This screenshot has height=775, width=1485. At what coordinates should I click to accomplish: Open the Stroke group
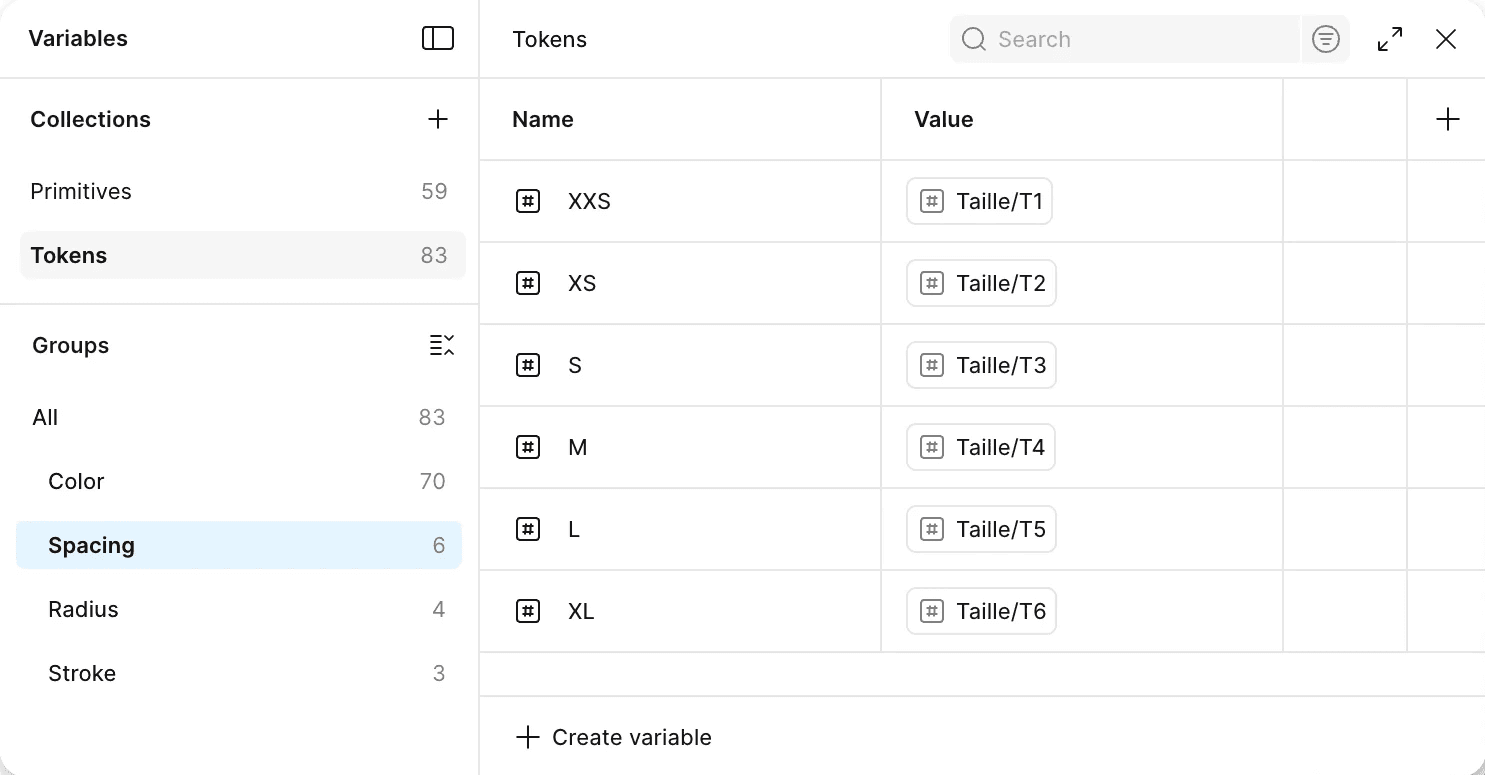point(82,673)
